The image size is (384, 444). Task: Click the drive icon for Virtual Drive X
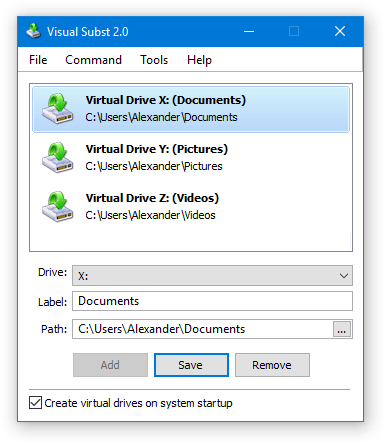coord(57,109)
